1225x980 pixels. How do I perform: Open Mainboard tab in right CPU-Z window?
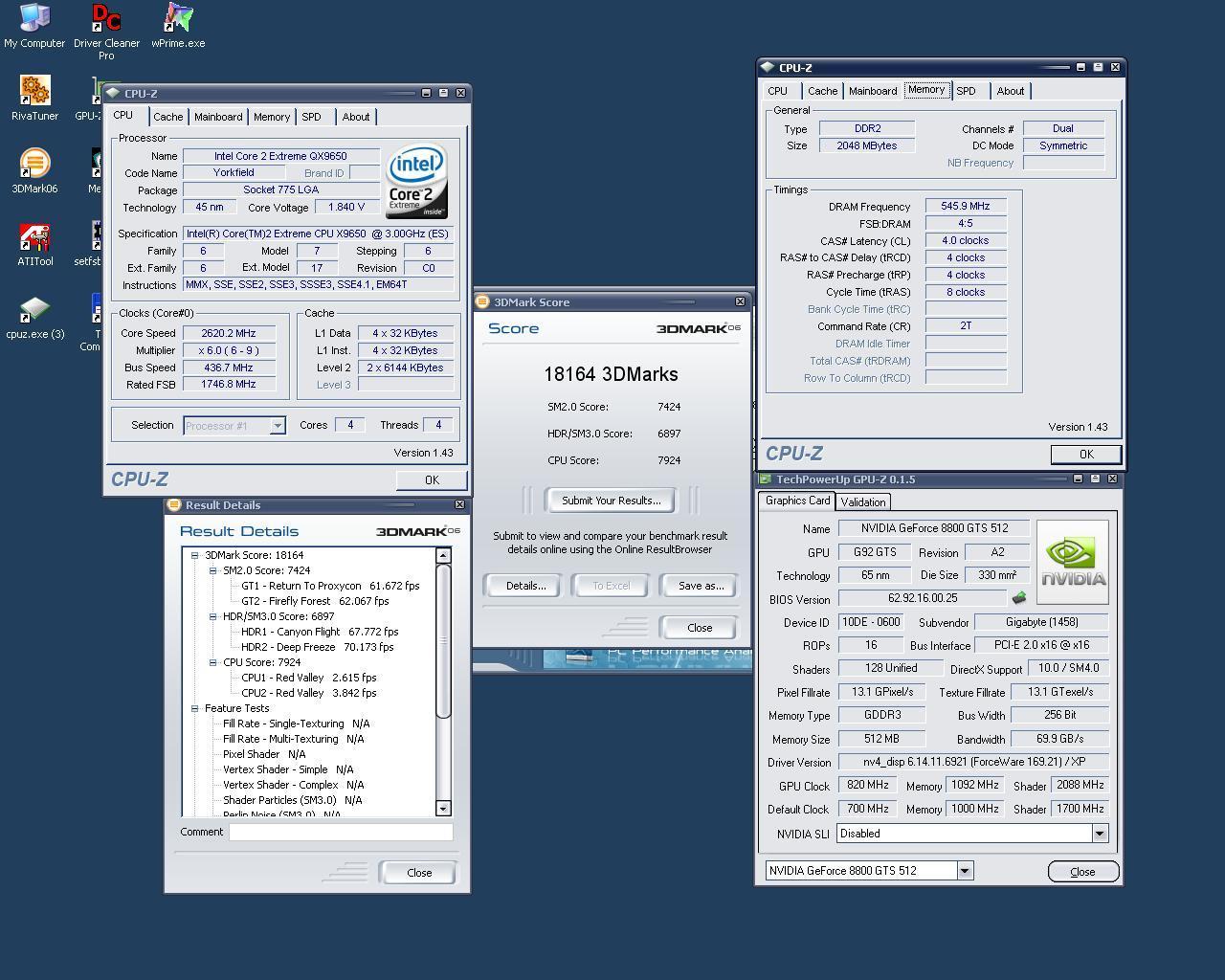(x=873, y=91)
